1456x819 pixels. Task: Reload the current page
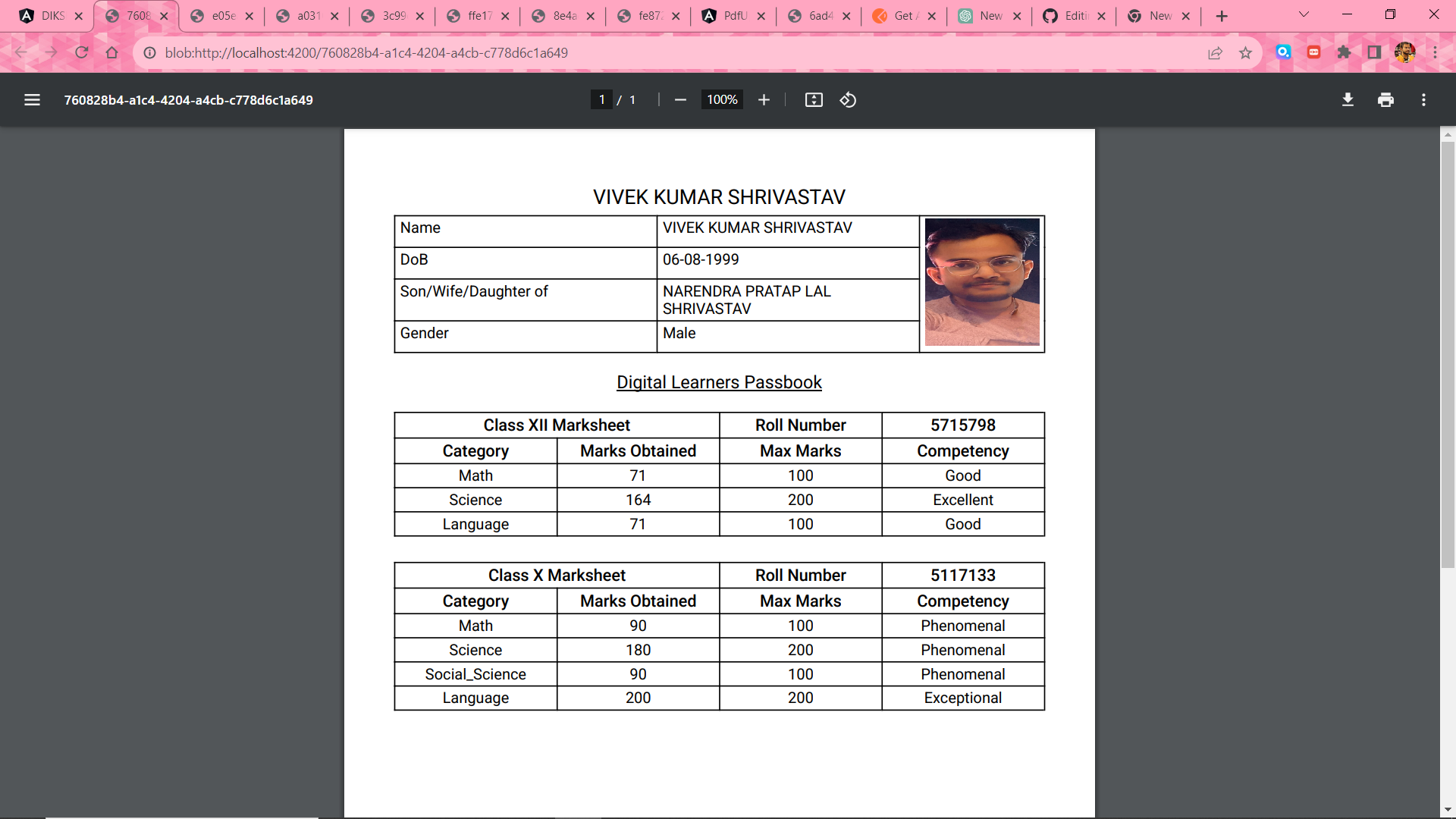point(82,52)
